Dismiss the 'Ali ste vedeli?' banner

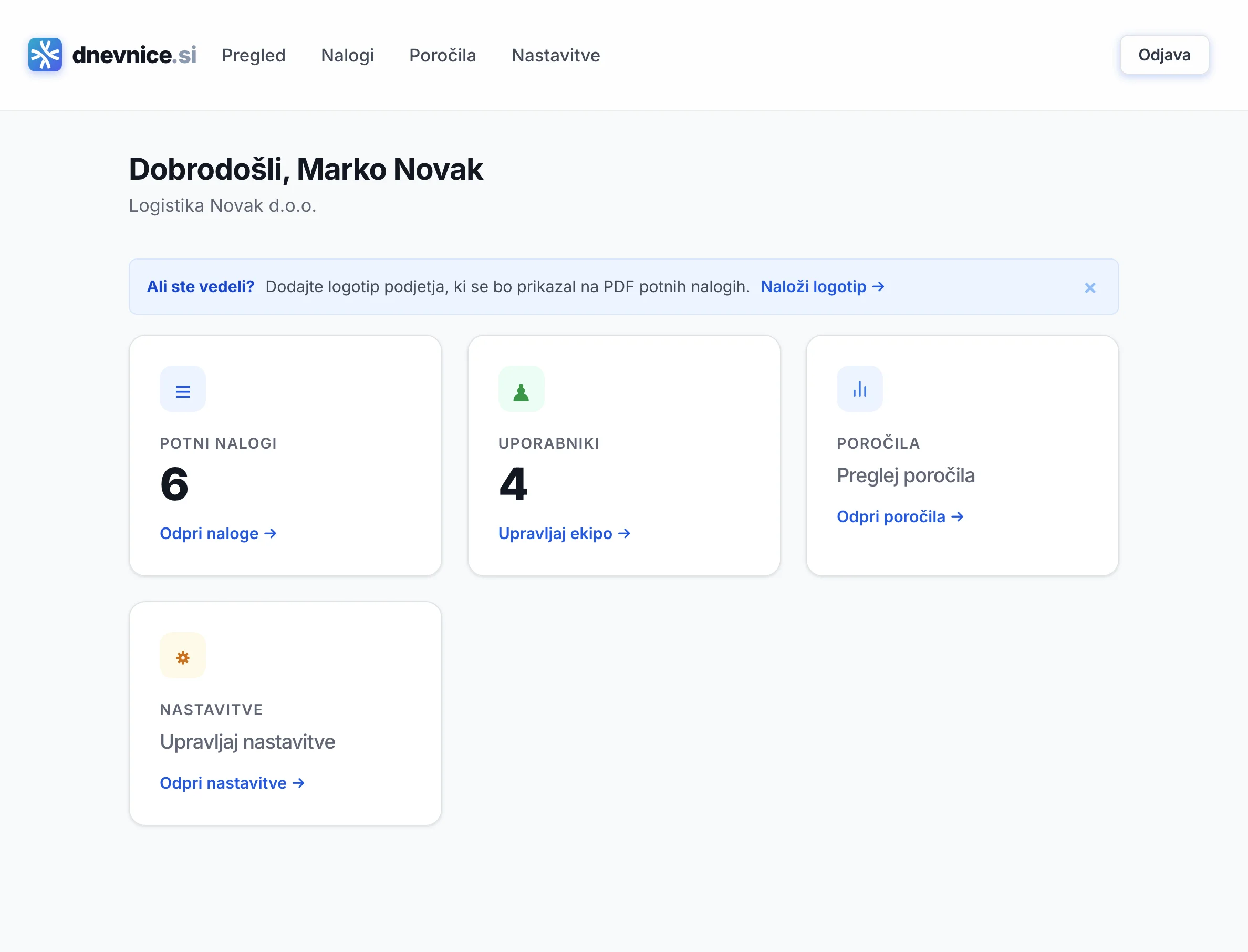tap(1089, 288)
